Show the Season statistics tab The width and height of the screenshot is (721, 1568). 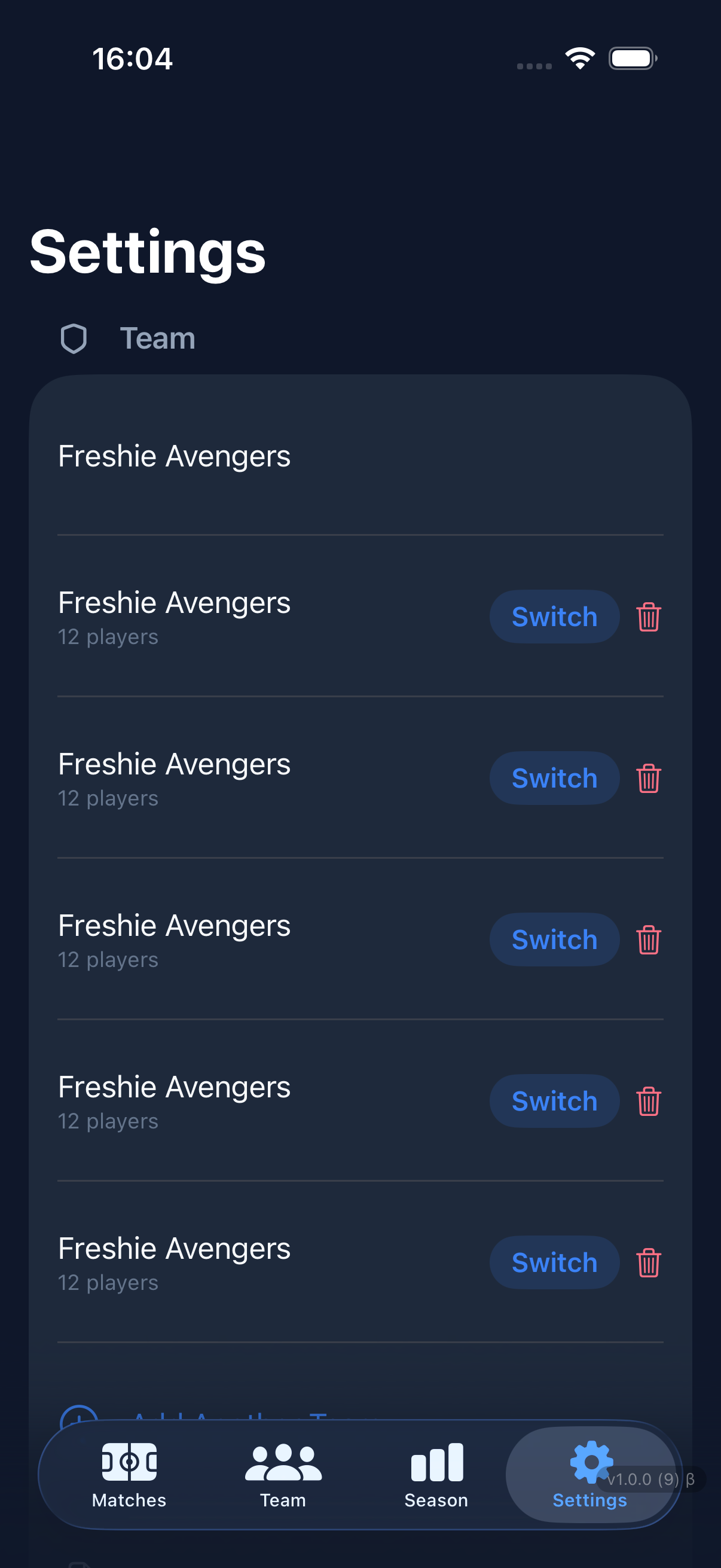pos(436,1474)
